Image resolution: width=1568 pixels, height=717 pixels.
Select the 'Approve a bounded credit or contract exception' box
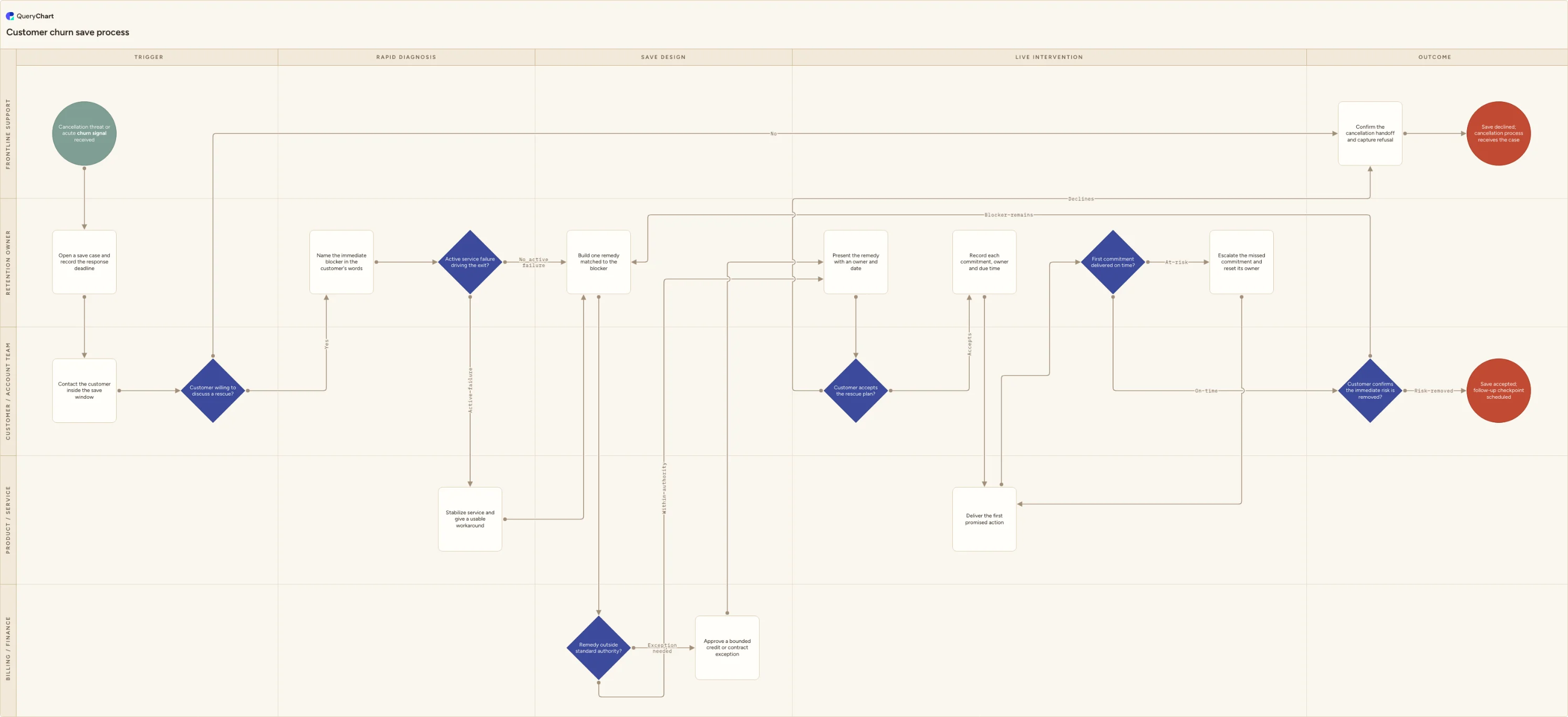[x=727, y=648]
